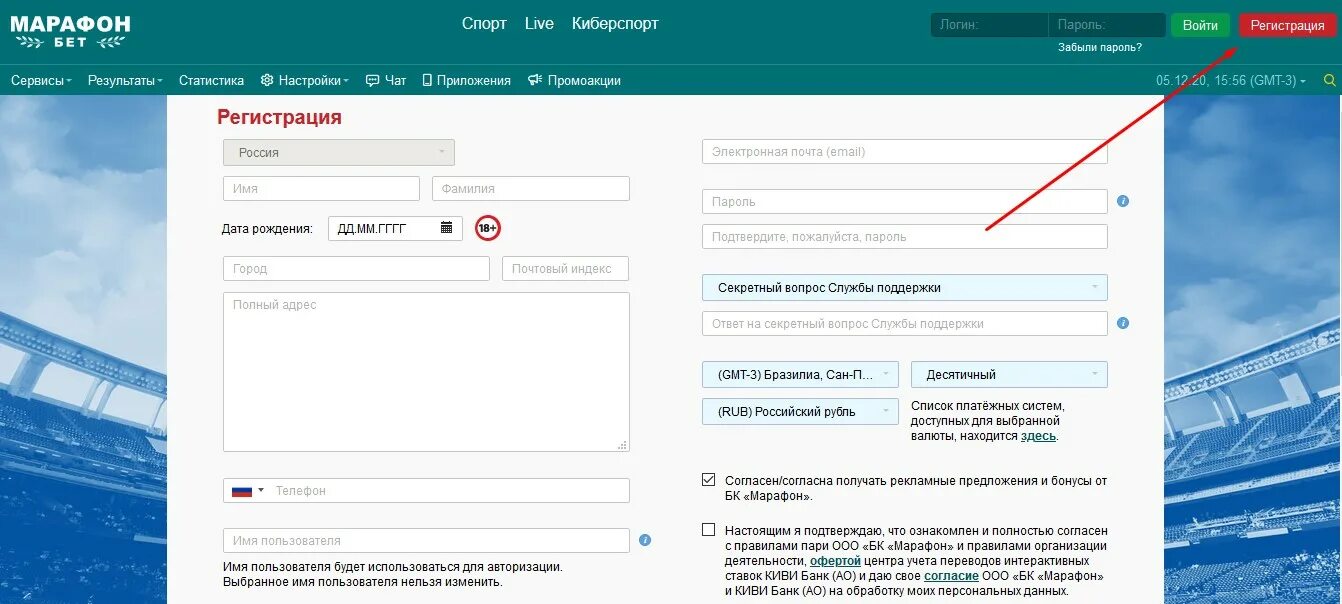
Task: Open the Промоакции page
Action: pos(574,80)
